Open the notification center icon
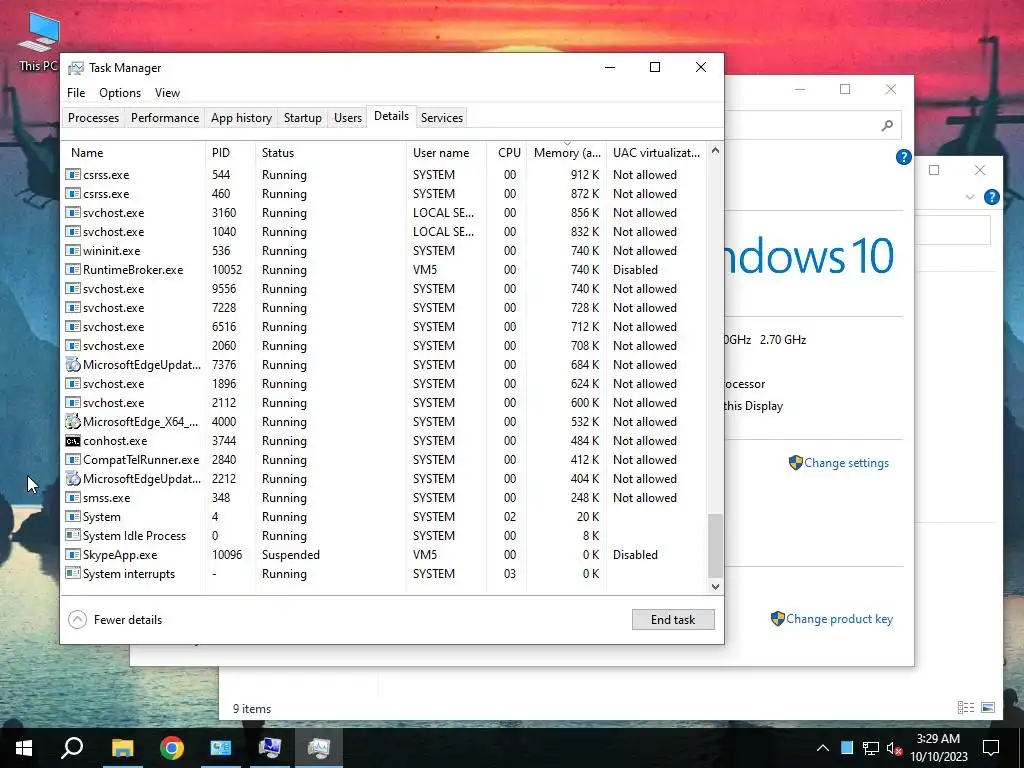Image resolution: width=1024 pixels, height=768 pixels. tap(991, 748)
